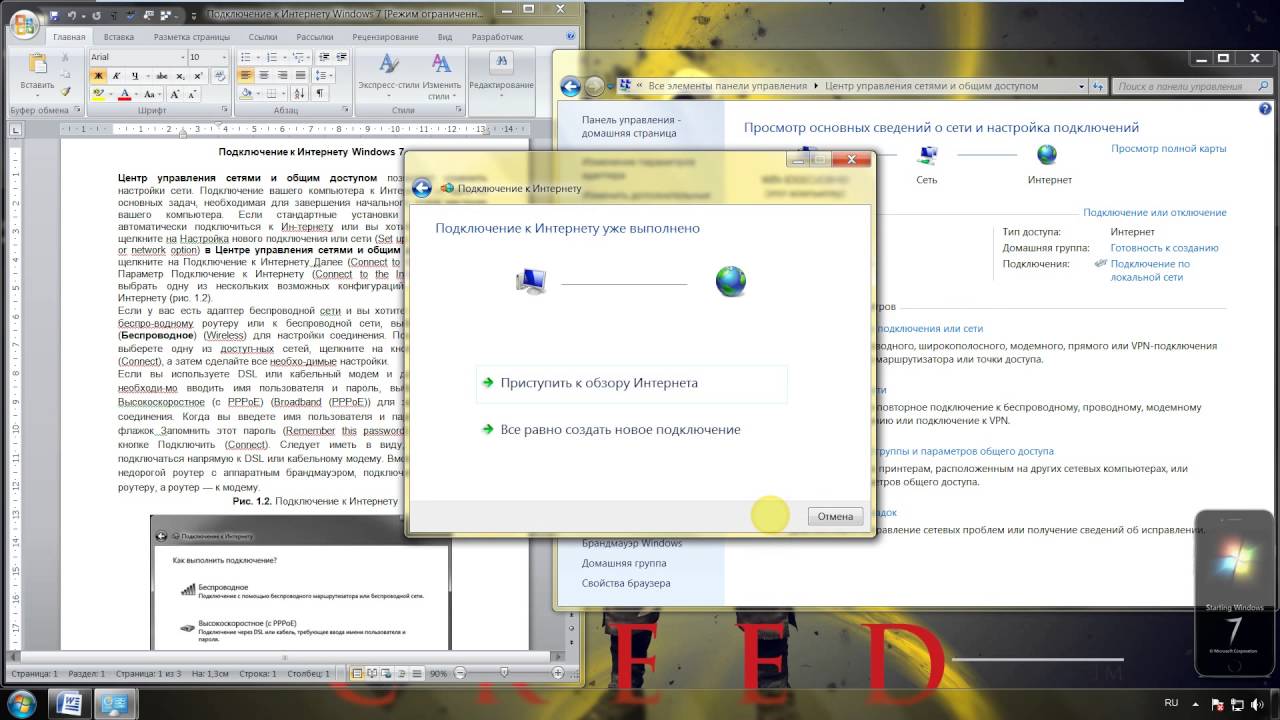
Task: Toggle strikethrough (abc) formatting in Word
Action: [162, 76]
